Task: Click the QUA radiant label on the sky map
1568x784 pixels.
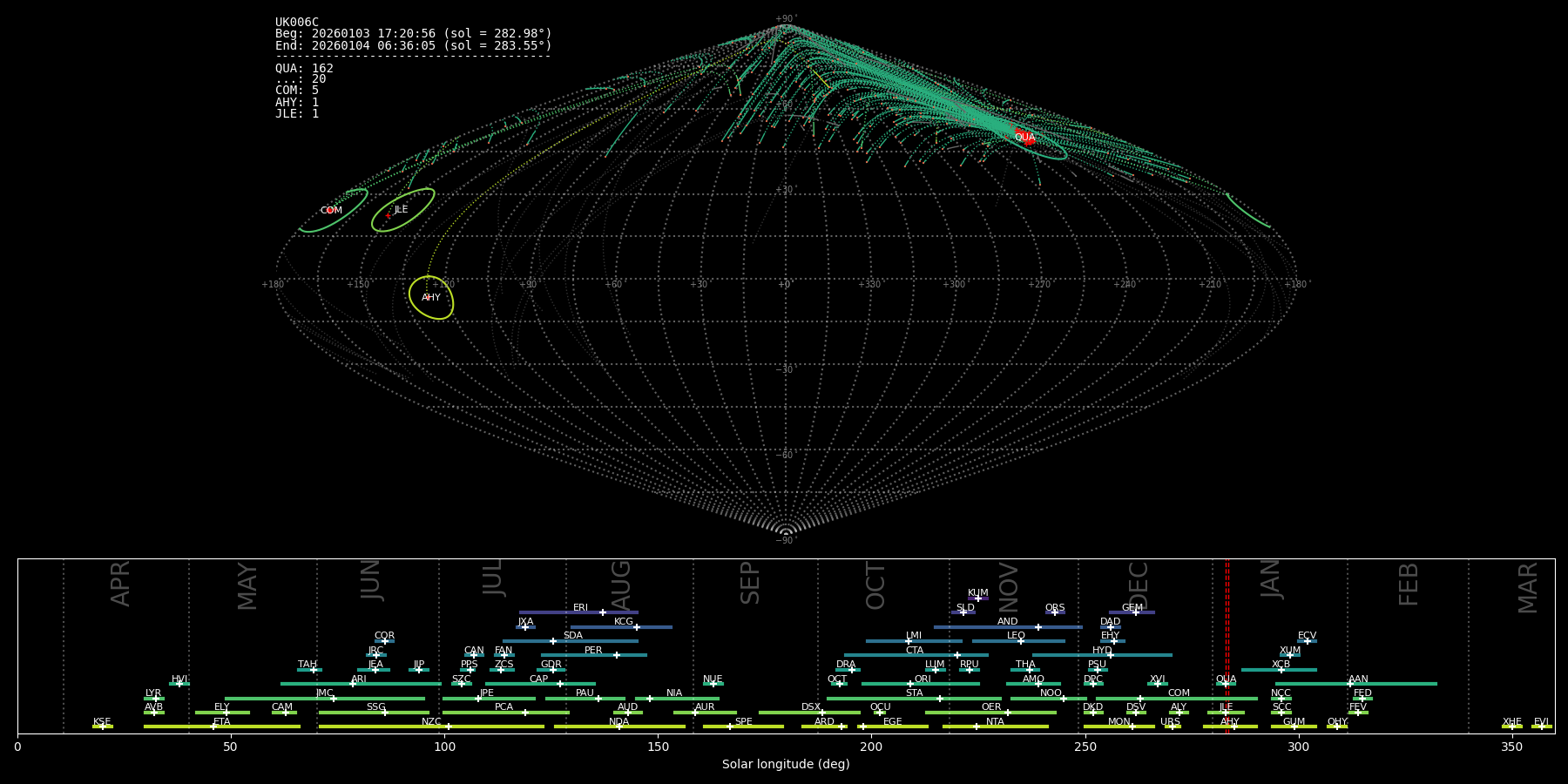Action: point(1024,138)
